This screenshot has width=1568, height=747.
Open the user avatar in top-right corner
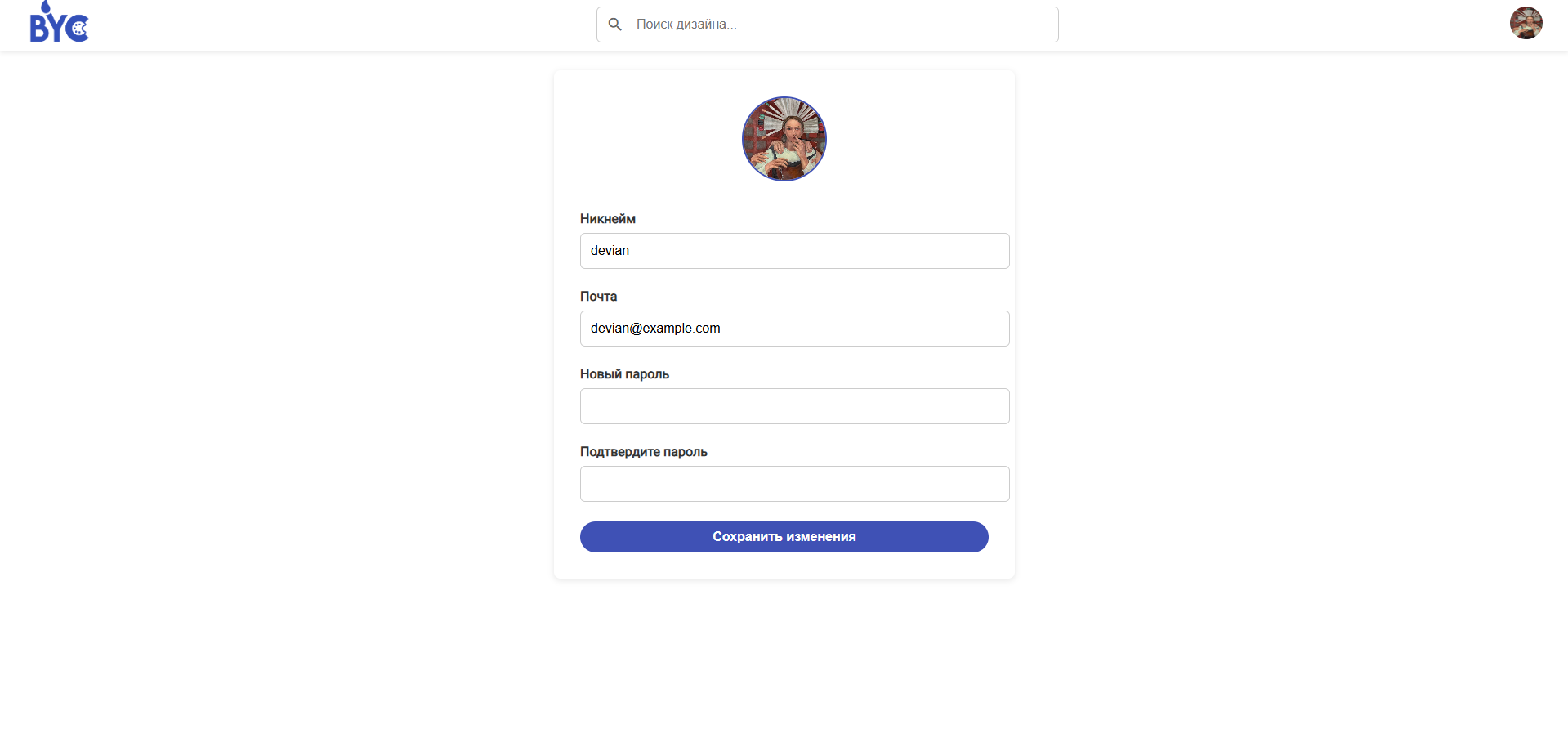1526,23
